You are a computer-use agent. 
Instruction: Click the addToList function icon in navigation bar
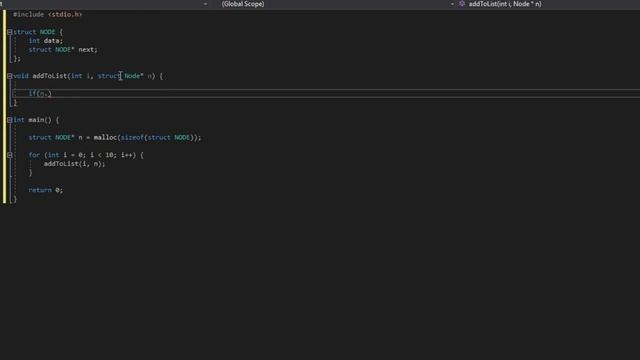[x=462, y=4]
